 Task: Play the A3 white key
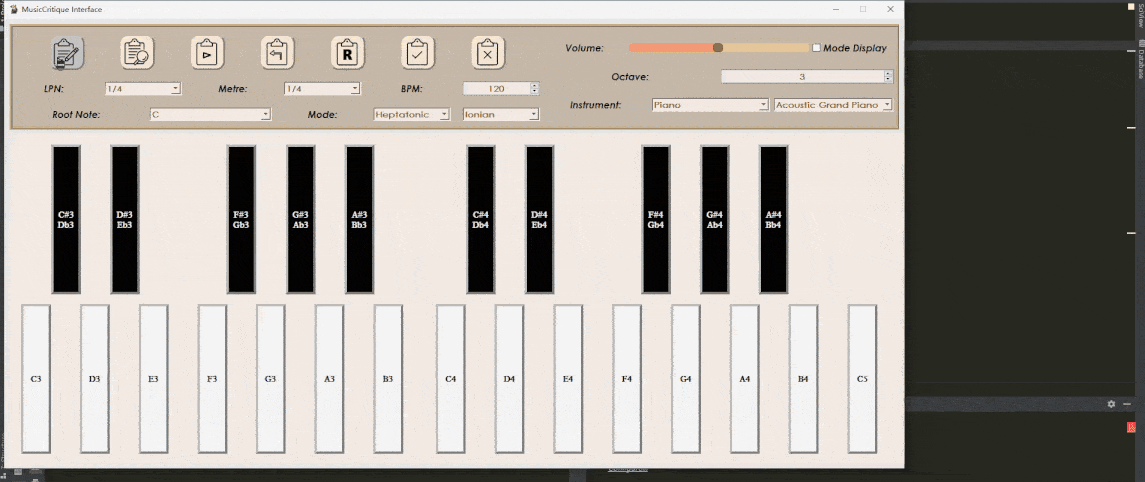pyautogui.click(x=329, y=379)
